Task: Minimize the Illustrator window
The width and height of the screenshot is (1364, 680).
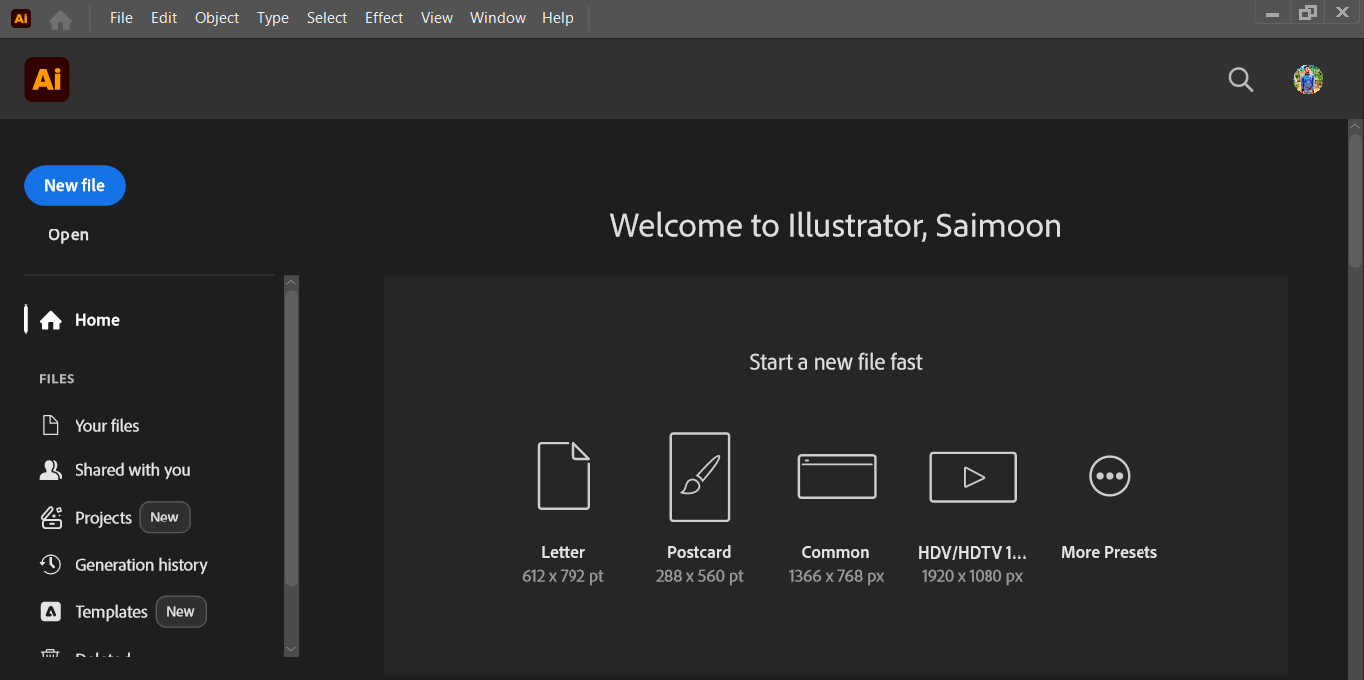Action: (1272, 13)
